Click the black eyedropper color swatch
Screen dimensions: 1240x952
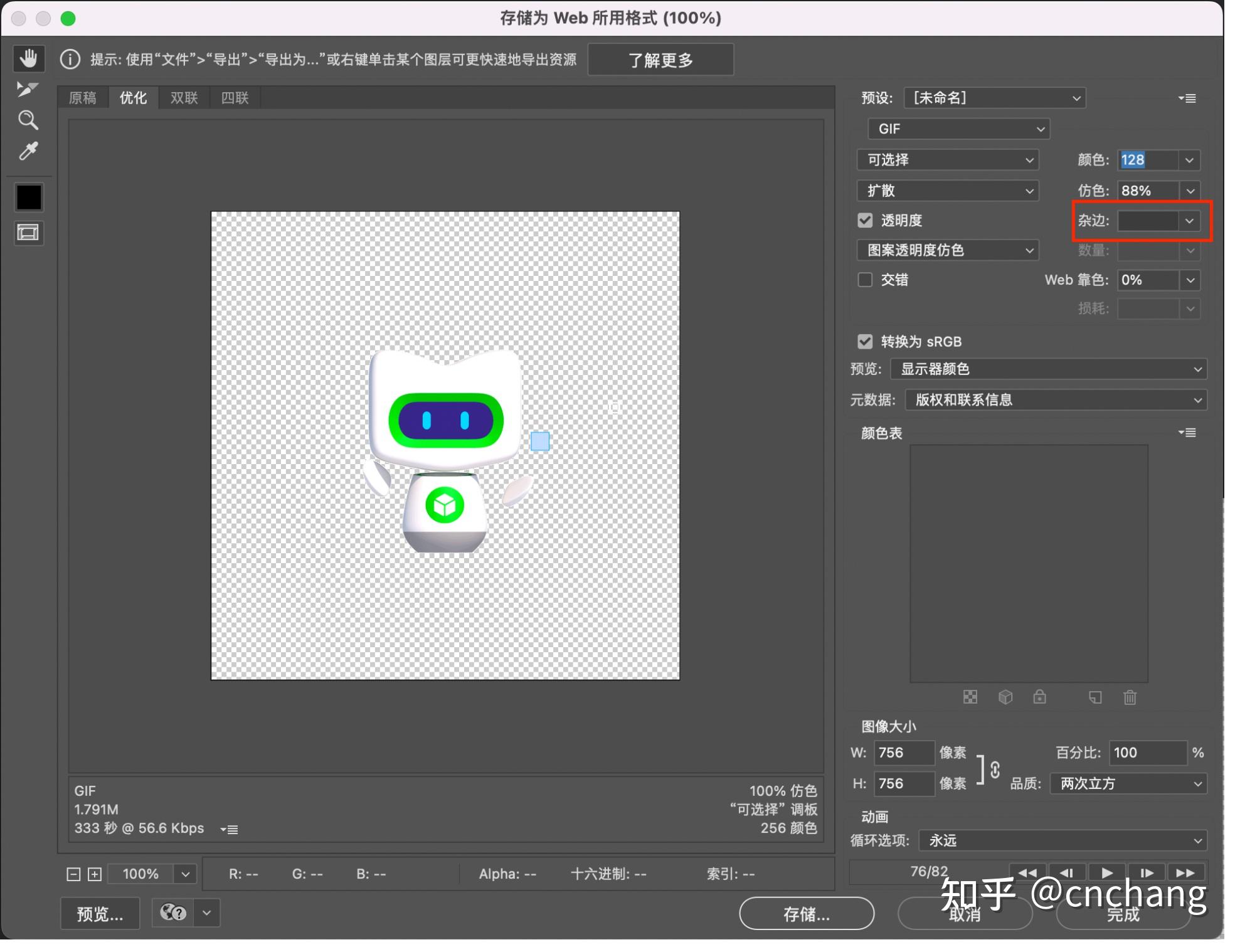(x=28, y=196)
